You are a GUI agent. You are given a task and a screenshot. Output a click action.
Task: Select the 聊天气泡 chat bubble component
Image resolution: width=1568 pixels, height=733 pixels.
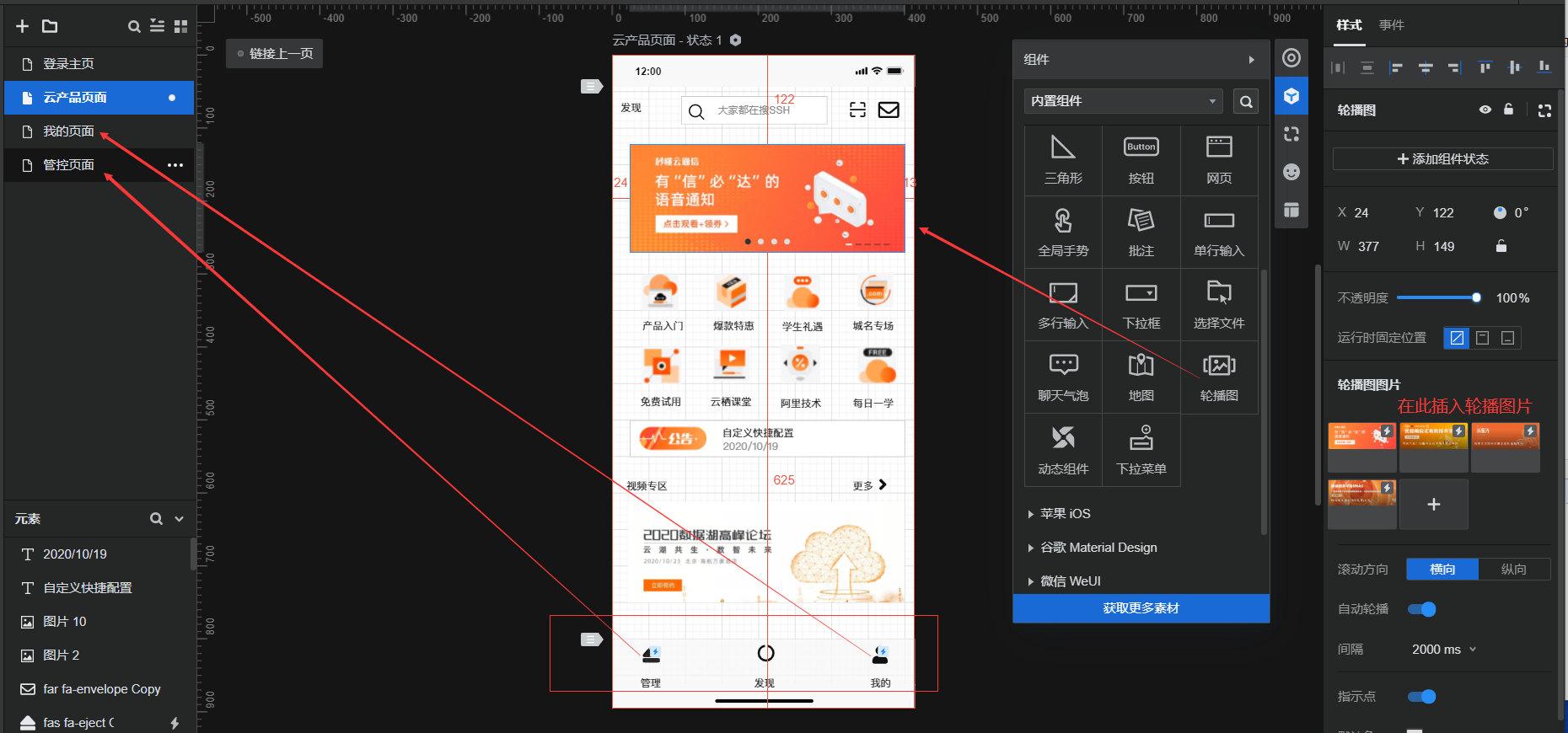point(1063,377)
